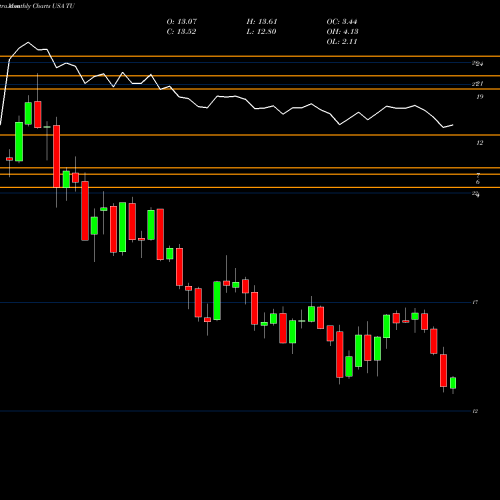Click the OC: 3.44 reading
Viewport: 500px width, 500px height.
[342, 22]
